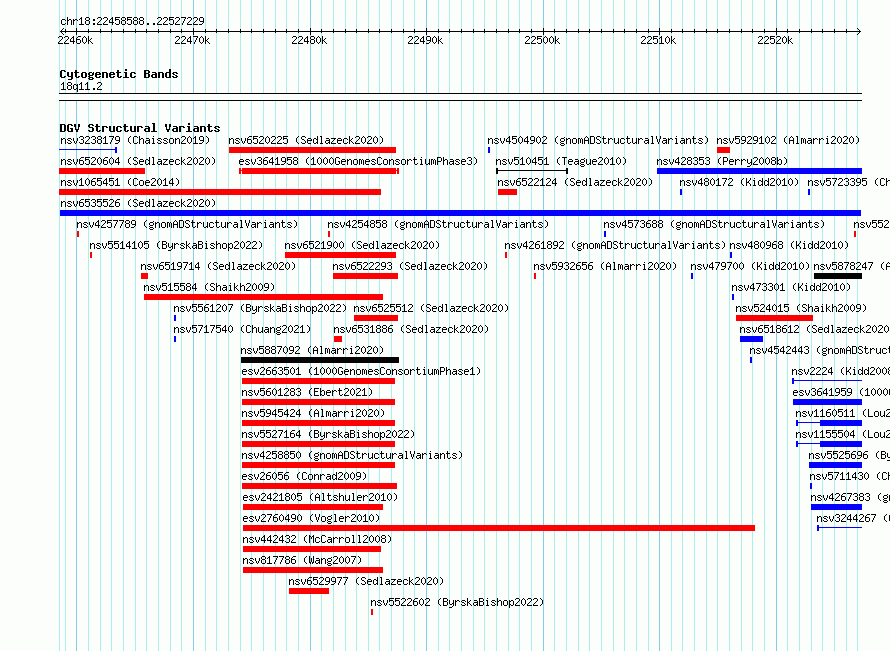Open nsv4573688 (gnomADStructuralVariants) variant

click(714, 224)
